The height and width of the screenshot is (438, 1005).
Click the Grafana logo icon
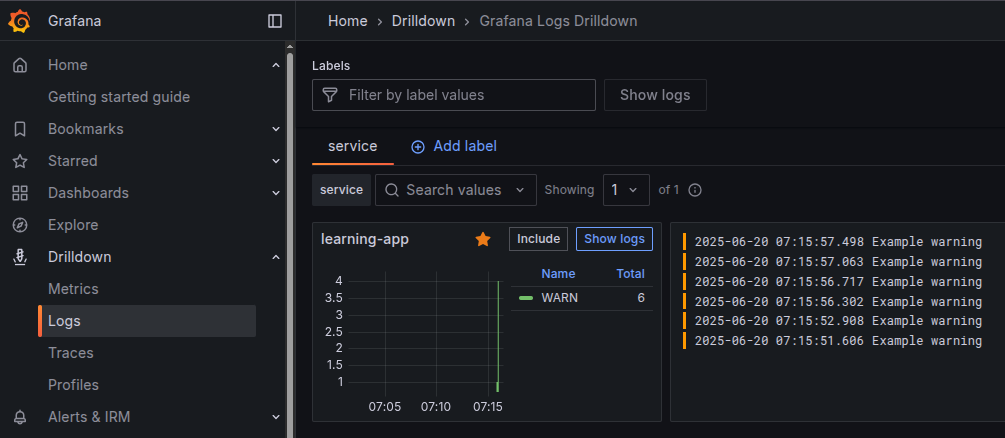(x=20, y=21)
